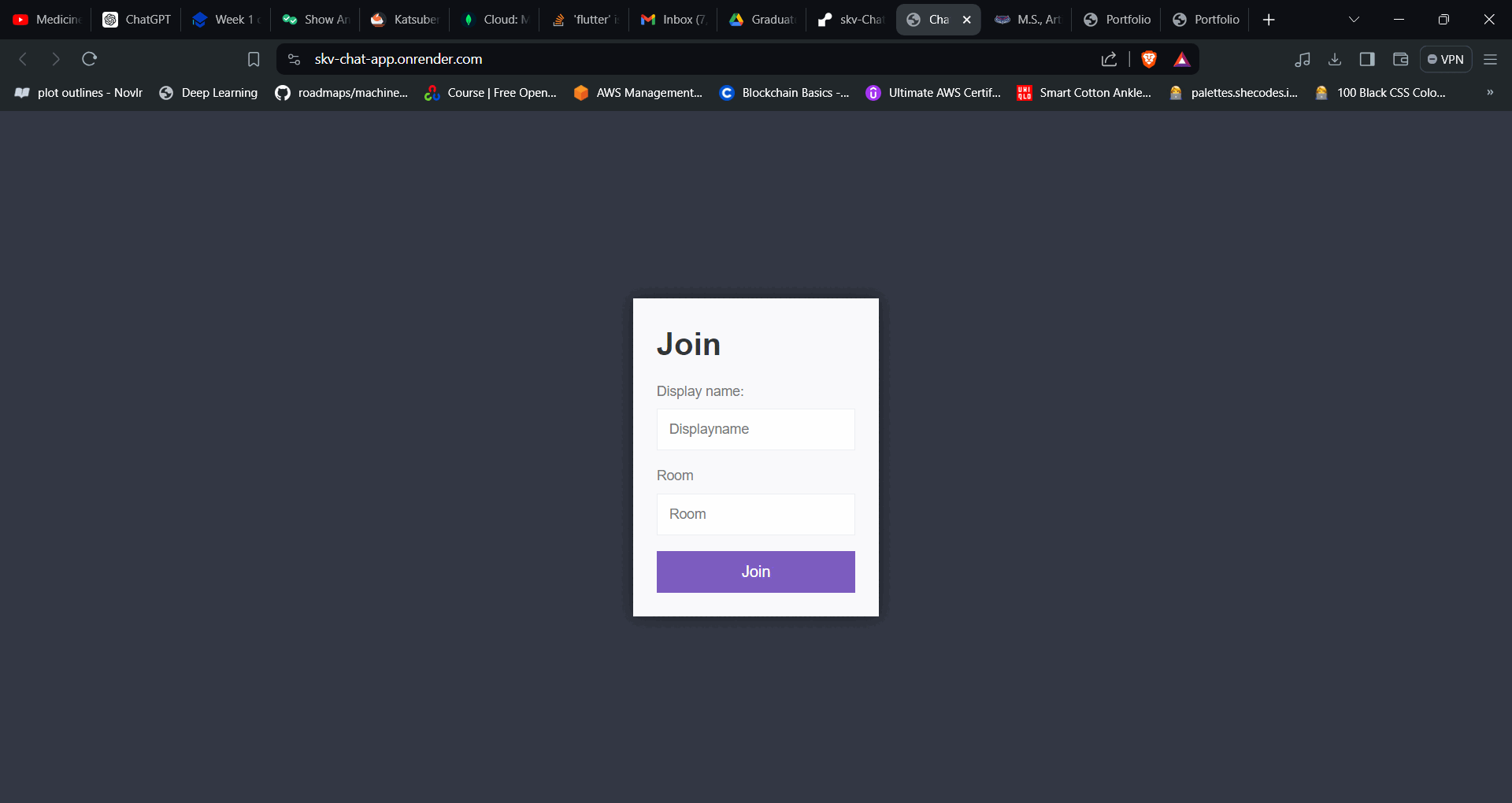Viewport: 1512px width, 803px height.
Task: Toggle the VPN button
Action: coord(1446,59)
